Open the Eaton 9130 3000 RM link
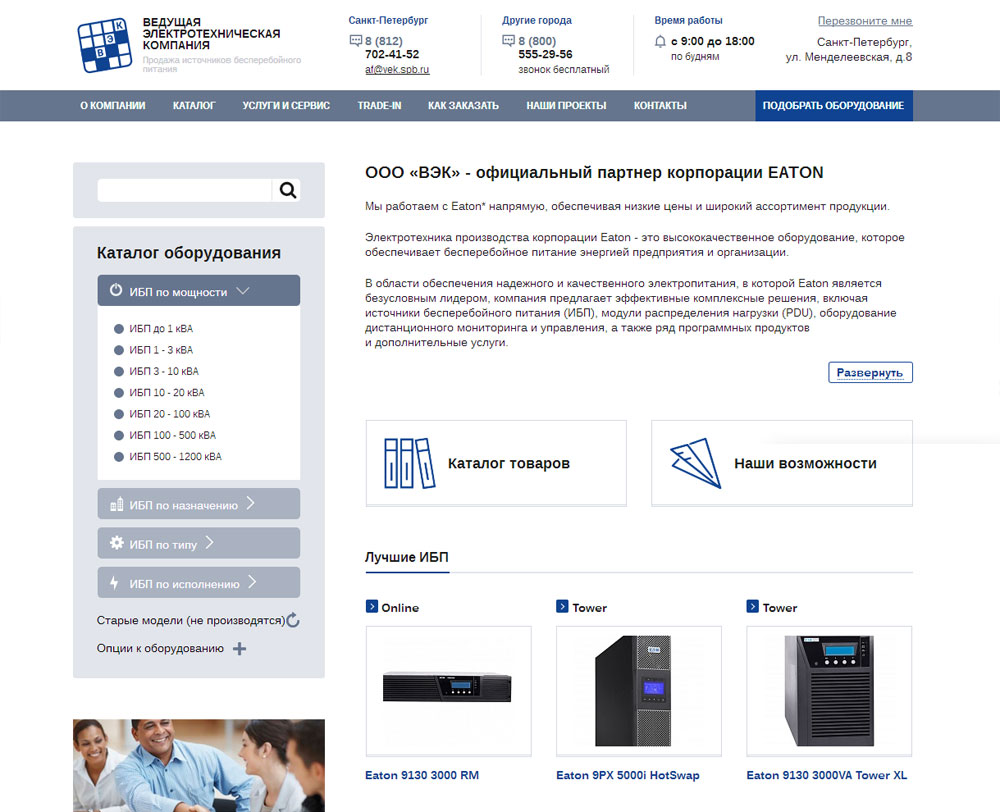The image size is (1000, 812). 422,776
